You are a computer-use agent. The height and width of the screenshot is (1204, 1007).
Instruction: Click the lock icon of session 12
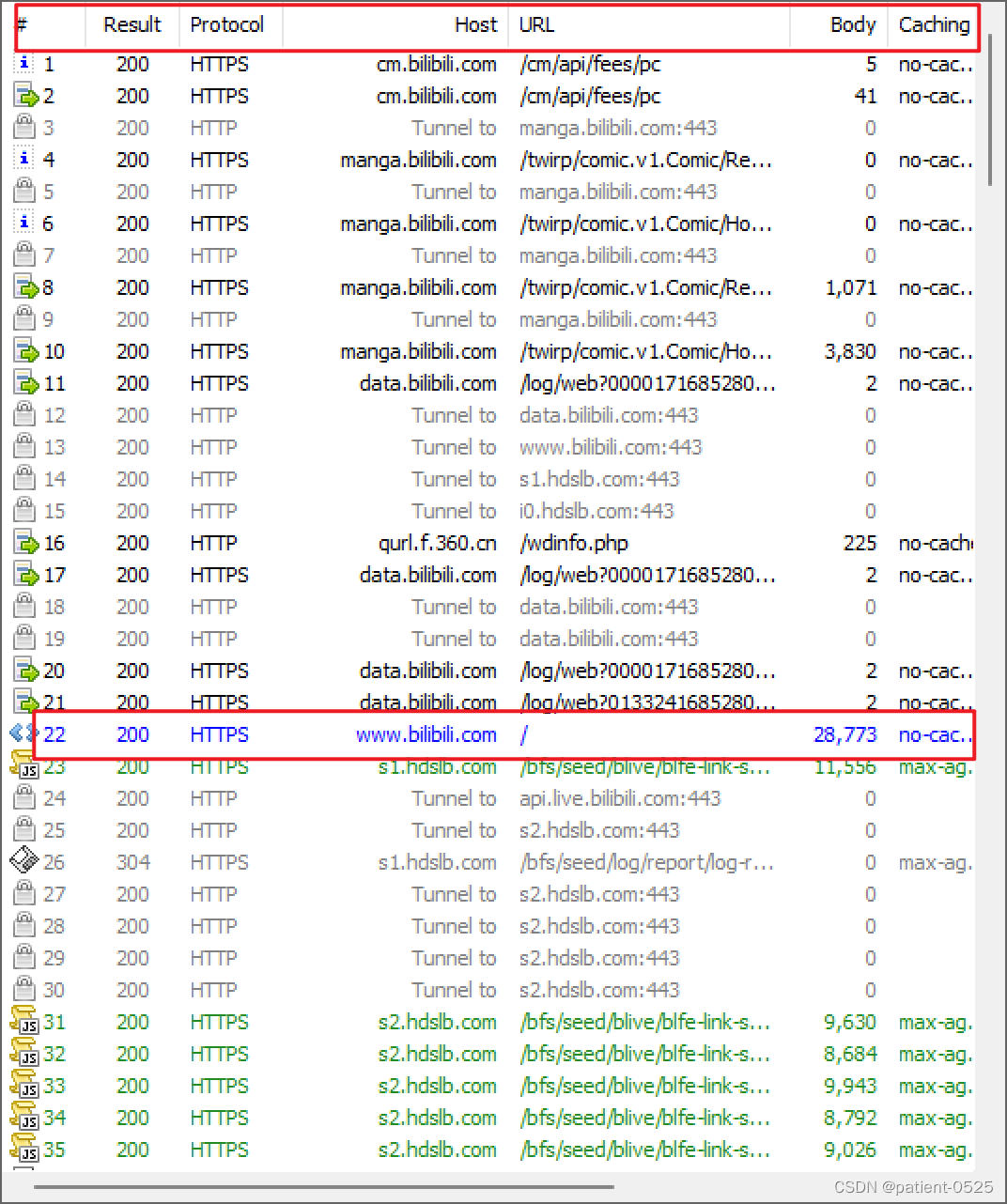24,414
